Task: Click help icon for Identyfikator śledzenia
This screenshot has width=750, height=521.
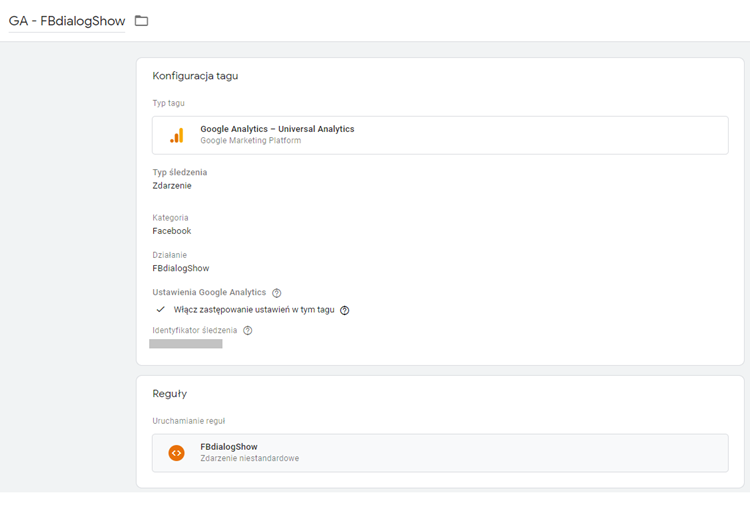Action: (x=248, y=330)
